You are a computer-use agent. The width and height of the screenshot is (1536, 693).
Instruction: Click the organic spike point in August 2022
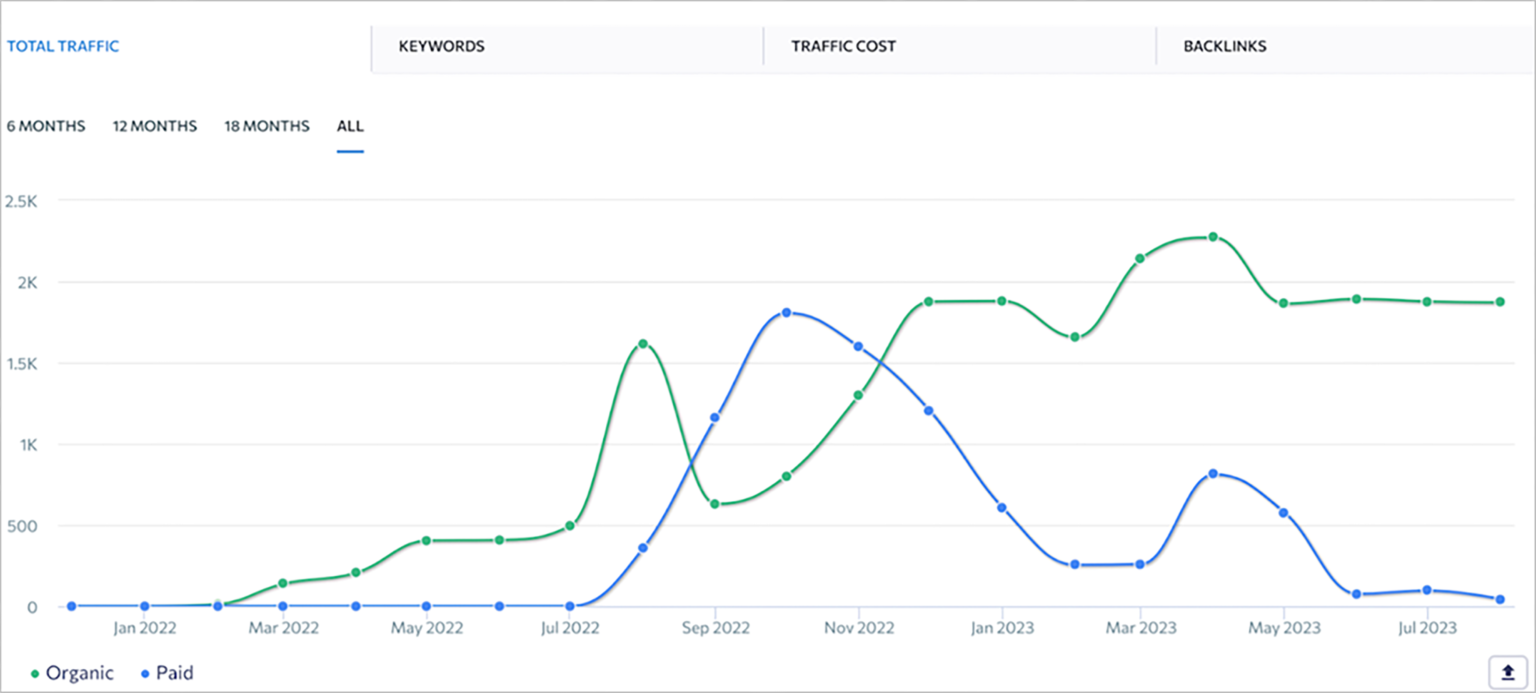tap(643, 344)
